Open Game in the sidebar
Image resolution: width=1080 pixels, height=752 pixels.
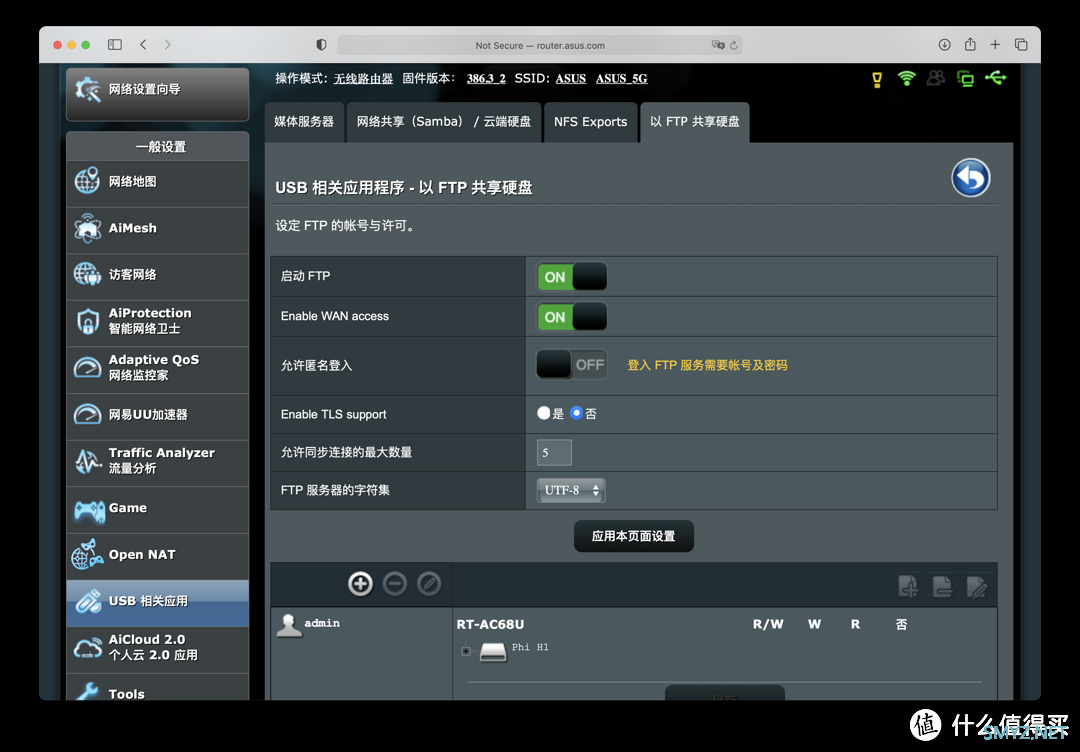tap(158, 509)
